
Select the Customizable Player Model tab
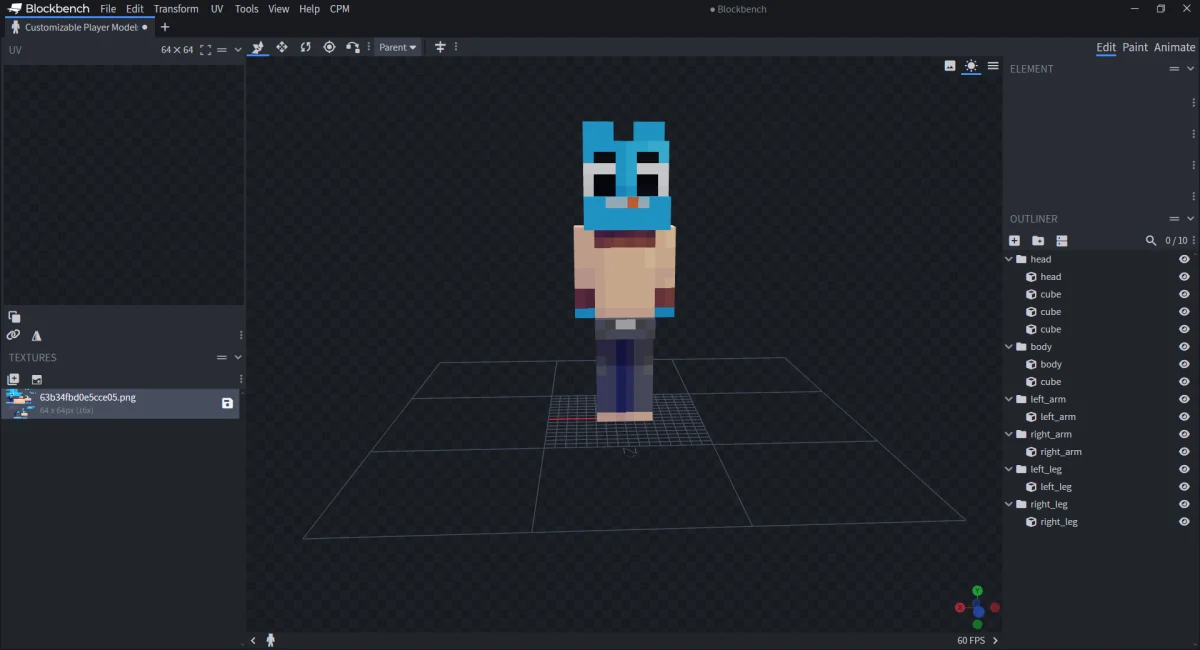coord(78,27)
